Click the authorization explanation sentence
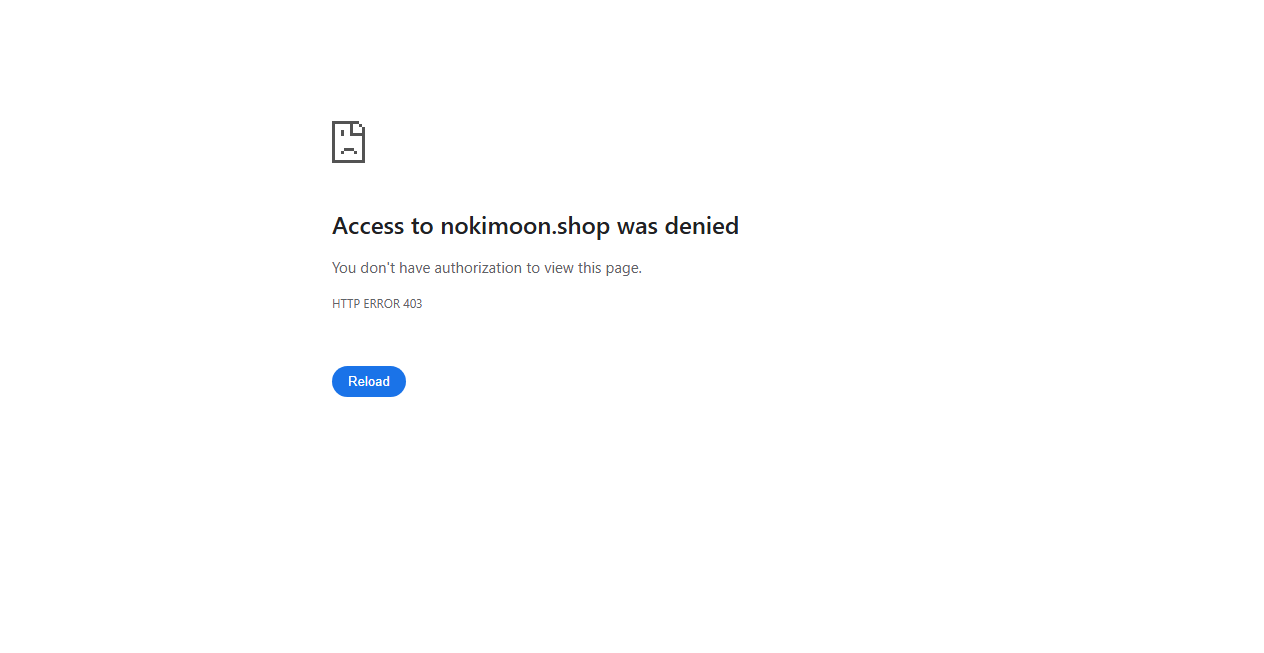Screen dimensions: 1264x653 coord(487,268)
